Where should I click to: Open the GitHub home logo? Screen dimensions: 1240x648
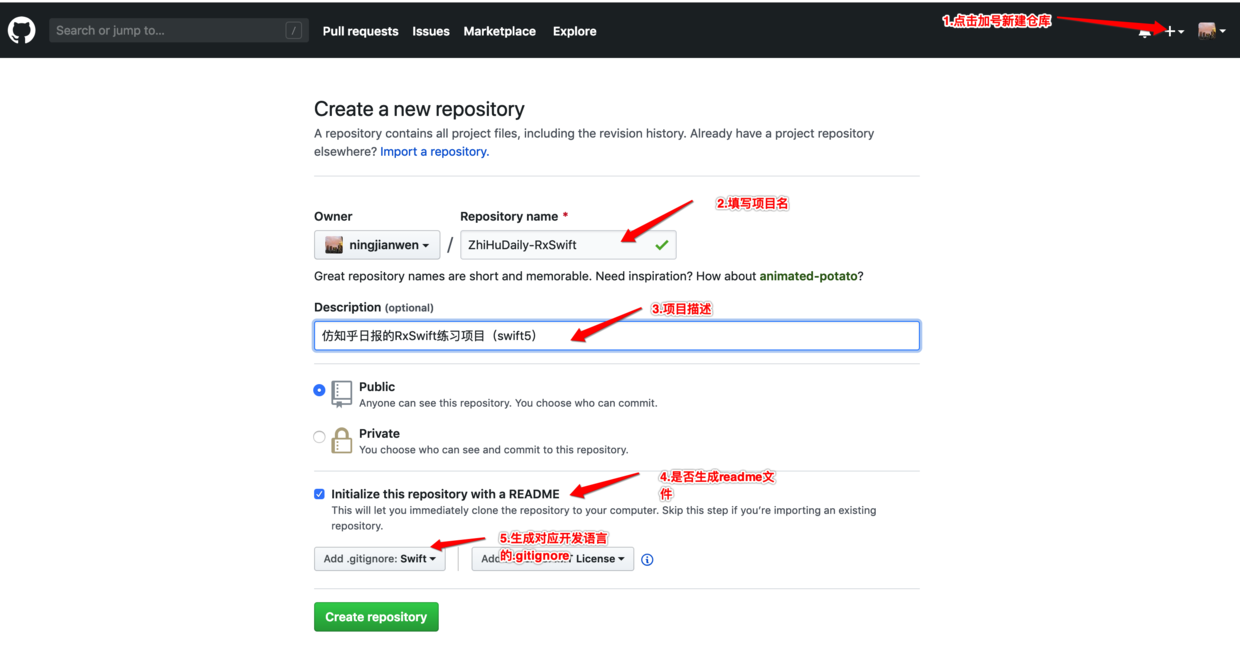coord(22,30)
